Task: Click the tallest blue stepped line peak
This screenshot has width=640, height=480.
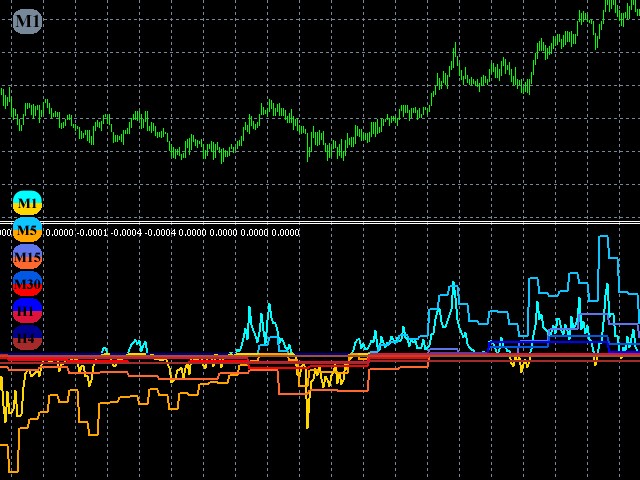Action: point(603,238)
